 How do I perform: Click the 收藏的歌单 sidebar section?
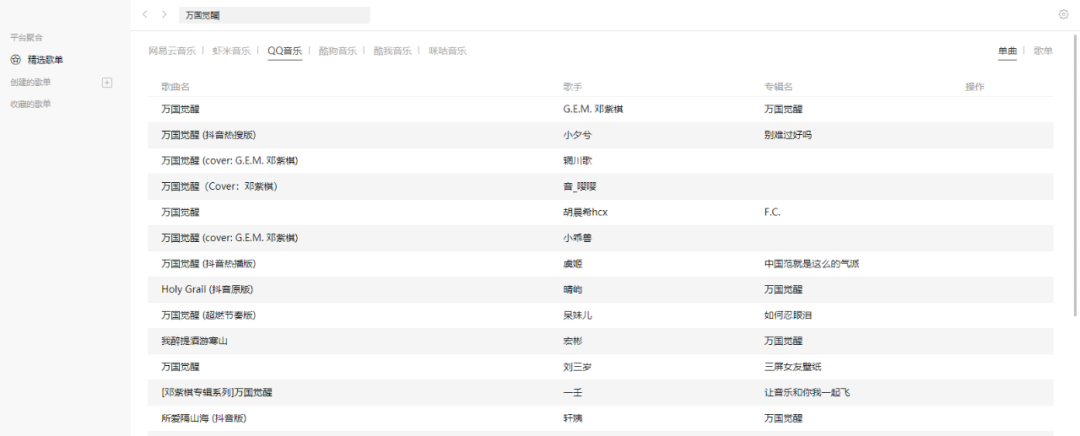(x=31, y=104)
